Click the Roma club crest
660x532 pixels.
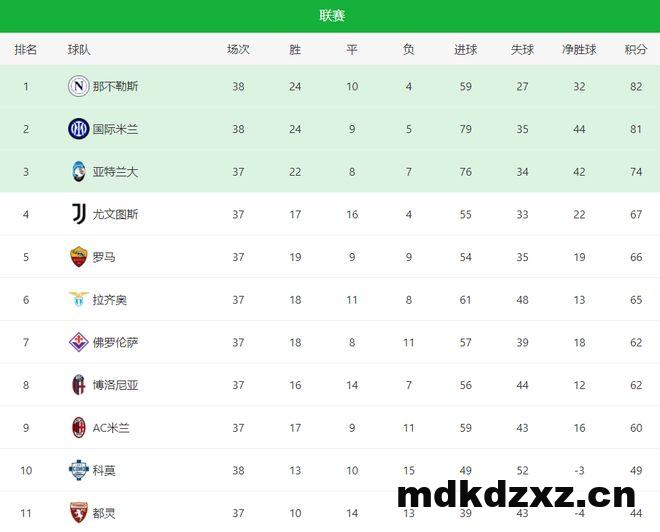[x=78, y=257]
